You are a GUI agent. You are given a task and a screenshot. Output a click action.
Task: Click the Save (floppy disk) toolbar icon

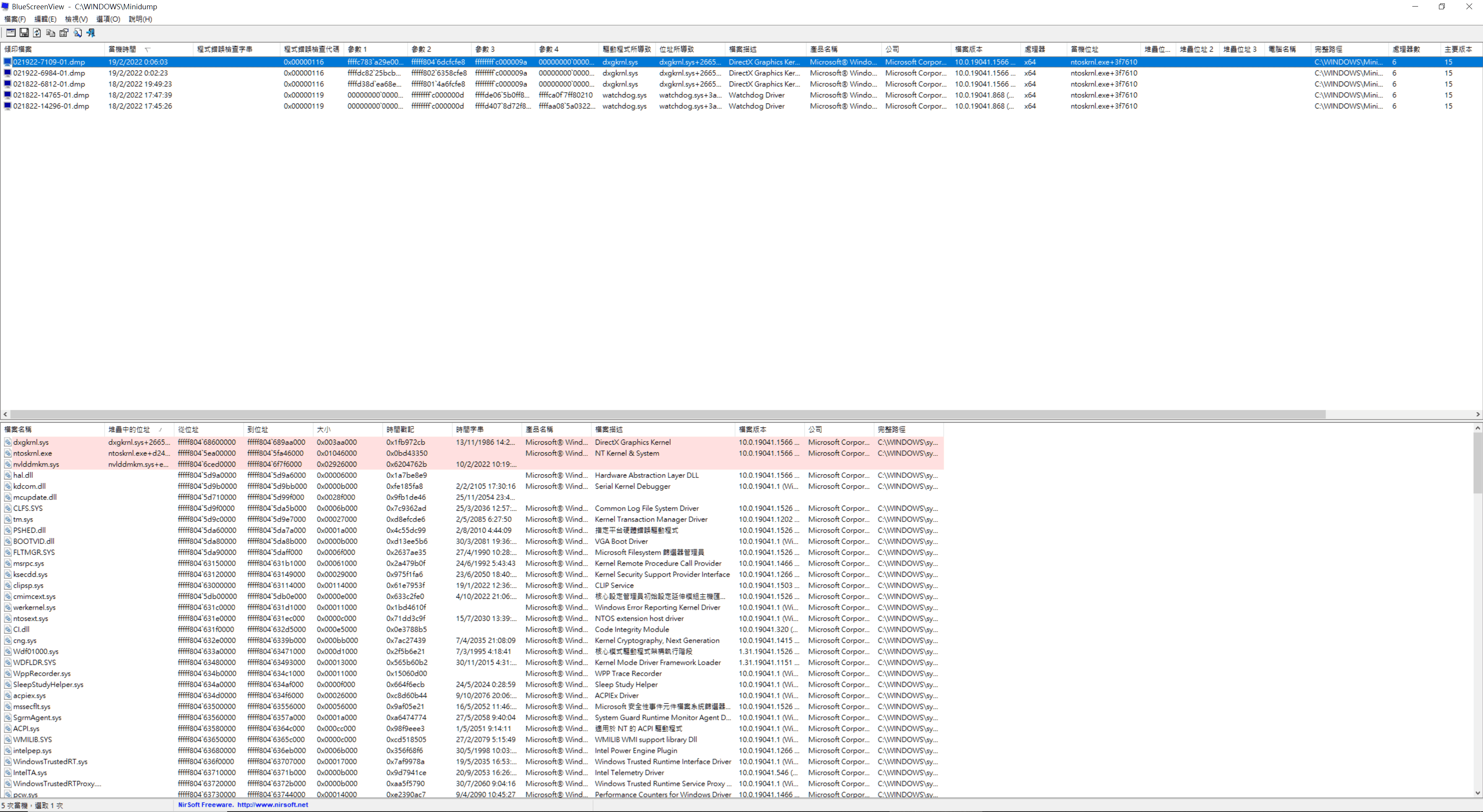coord(24,33)
